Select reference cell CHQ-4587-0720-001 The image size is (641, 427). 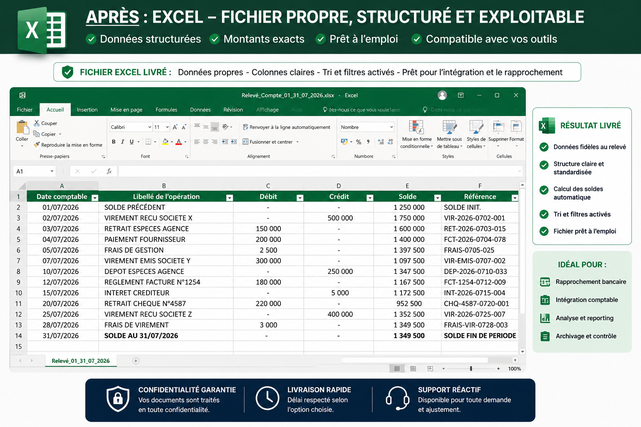(480, 304)
